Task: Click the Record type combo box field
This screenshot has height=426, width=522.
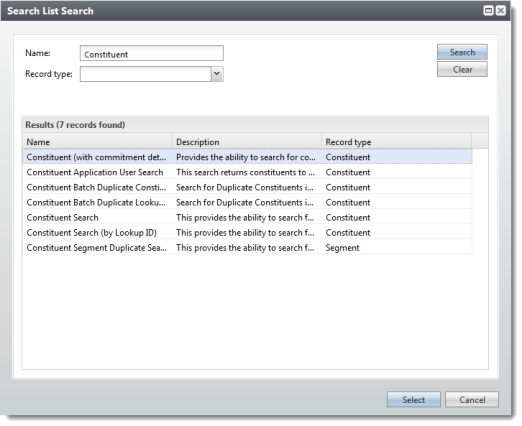Action: [146, 74]
